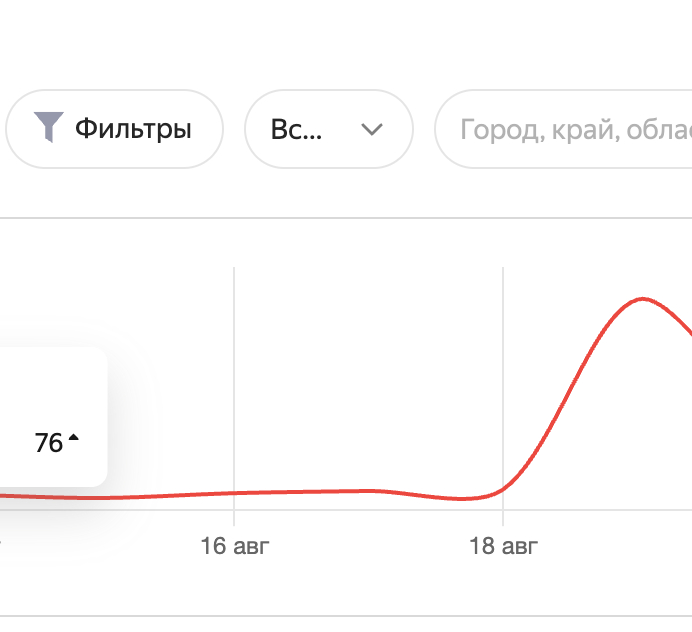Expand the Вс... dropdown
This screenshot has height=632, width=692.
pyautogui.click(x=329, y=129)
